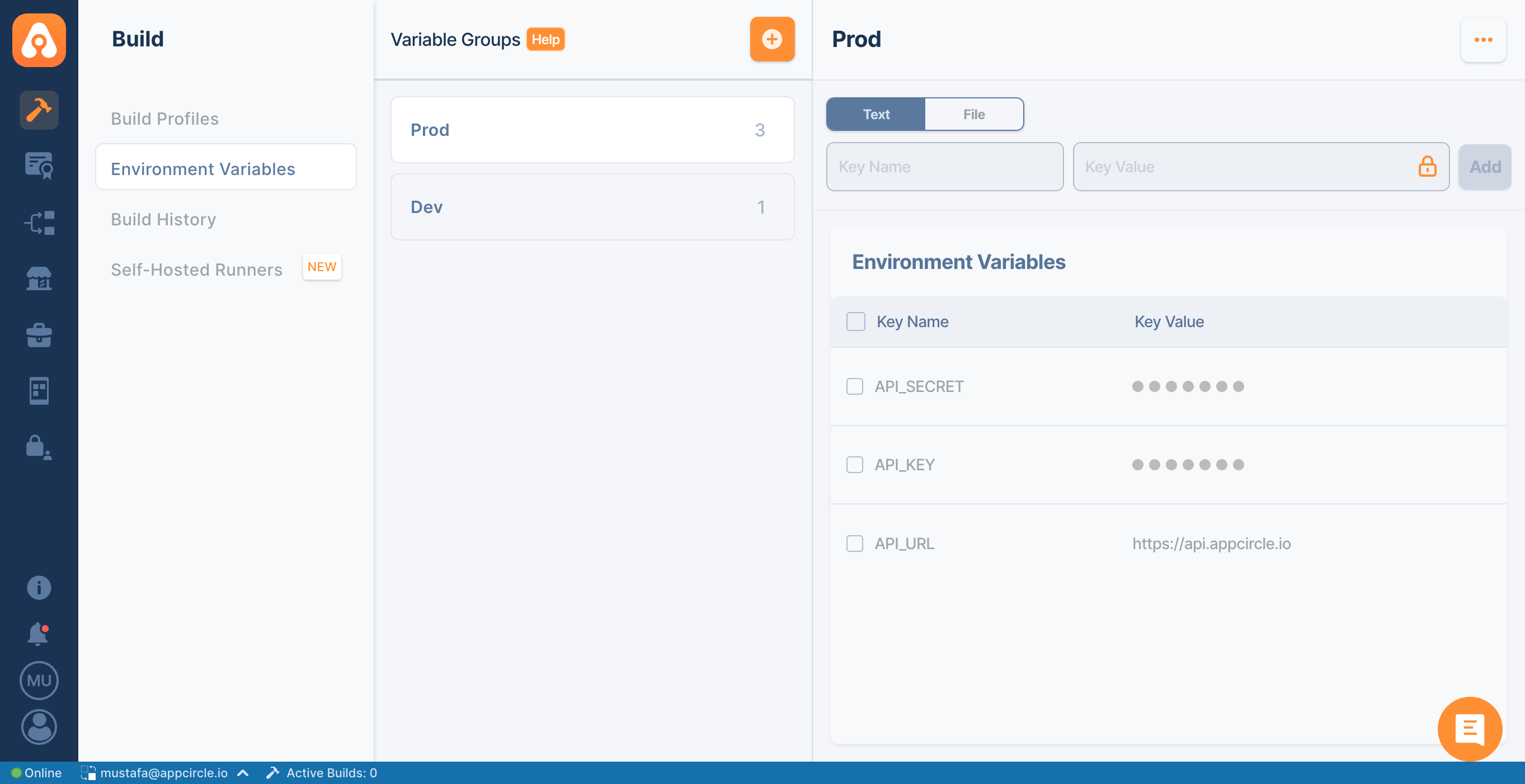The width and height of the screenshot is (1525, 784).
Task: Click Active Builds: 0 status text
Action: (x=332, y=773)
